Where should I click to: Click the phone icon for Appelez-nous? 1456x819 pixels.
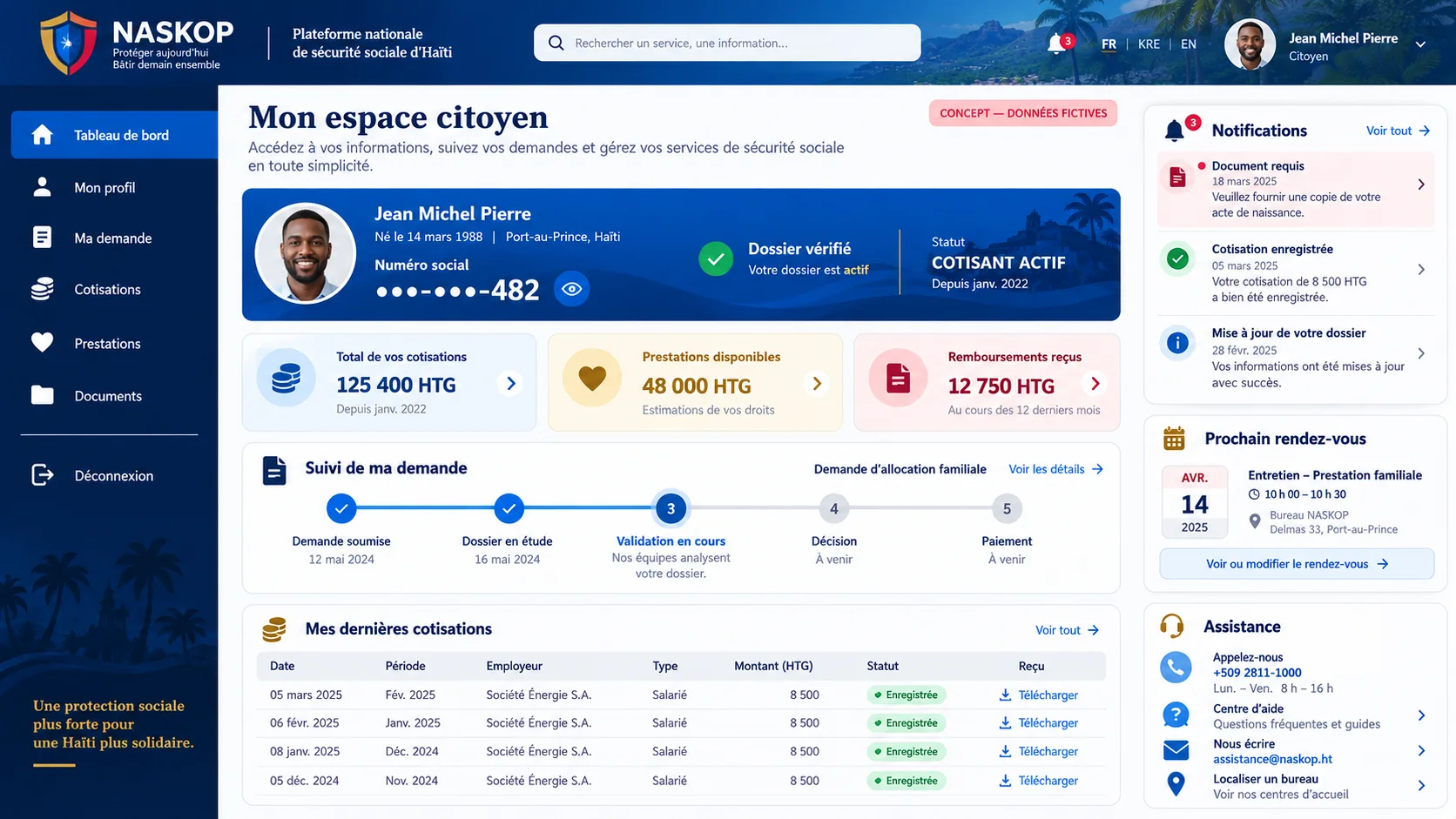tap(1176, 668)
